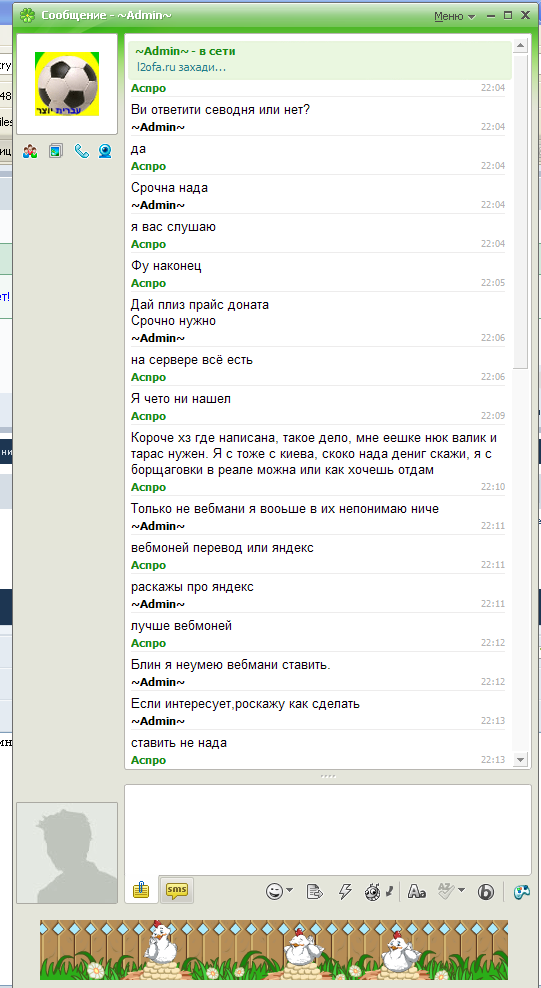Click the big-eyed animated emoticon icon
Viewport: 541px width, 988px height.
click(372, 892)
